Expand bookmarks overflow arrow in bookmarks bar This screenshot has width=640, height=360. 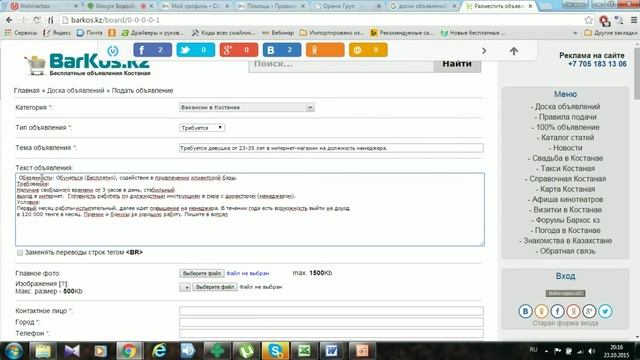point(575,33)
